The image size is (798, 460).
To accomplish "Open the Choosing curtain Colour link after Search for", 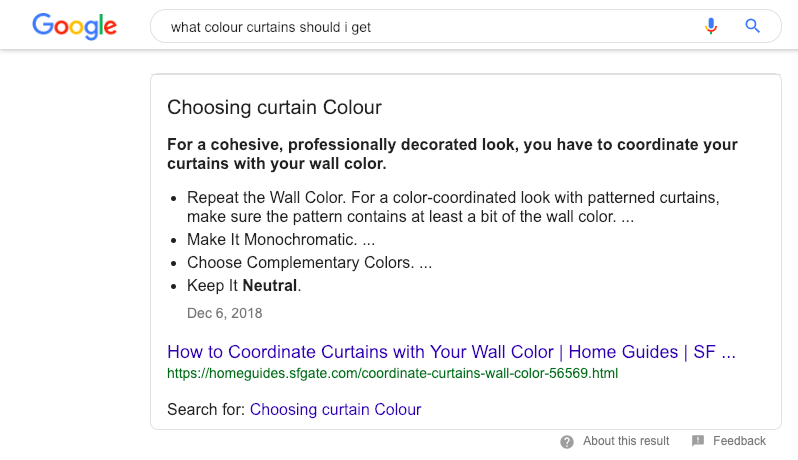I will click(x=335, y=409).
